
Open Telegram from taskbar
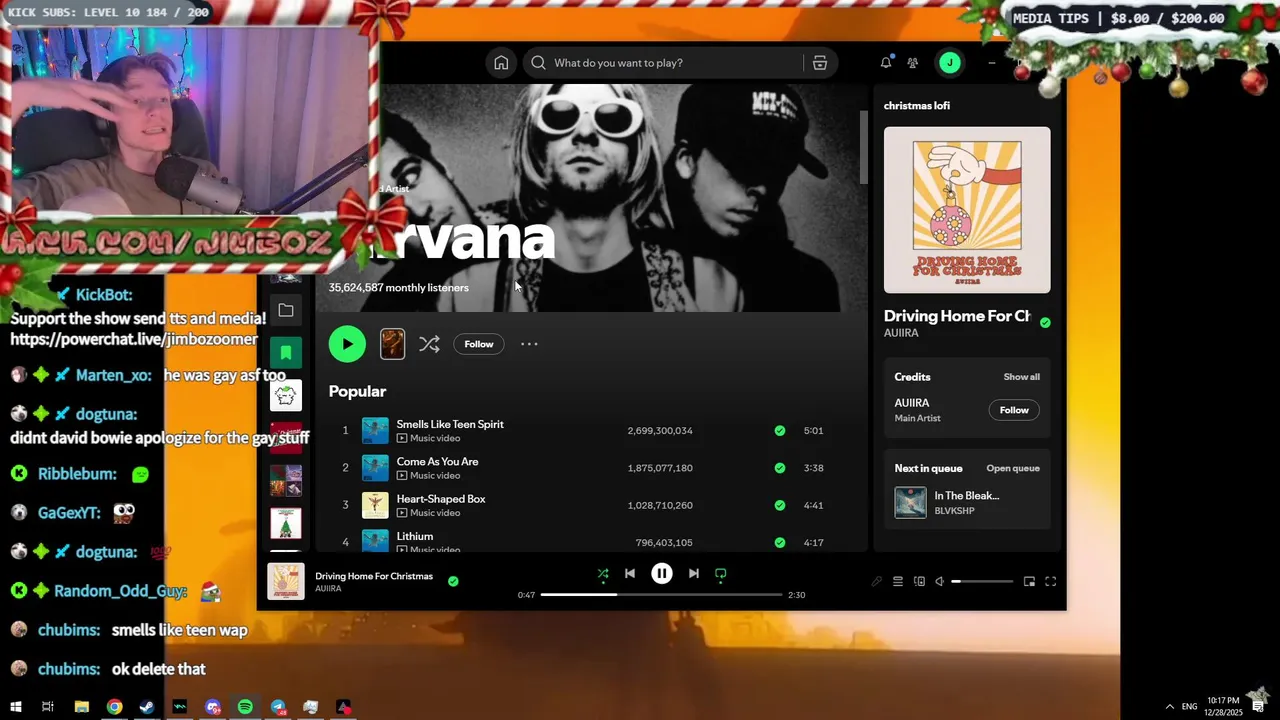coord(278,707)
